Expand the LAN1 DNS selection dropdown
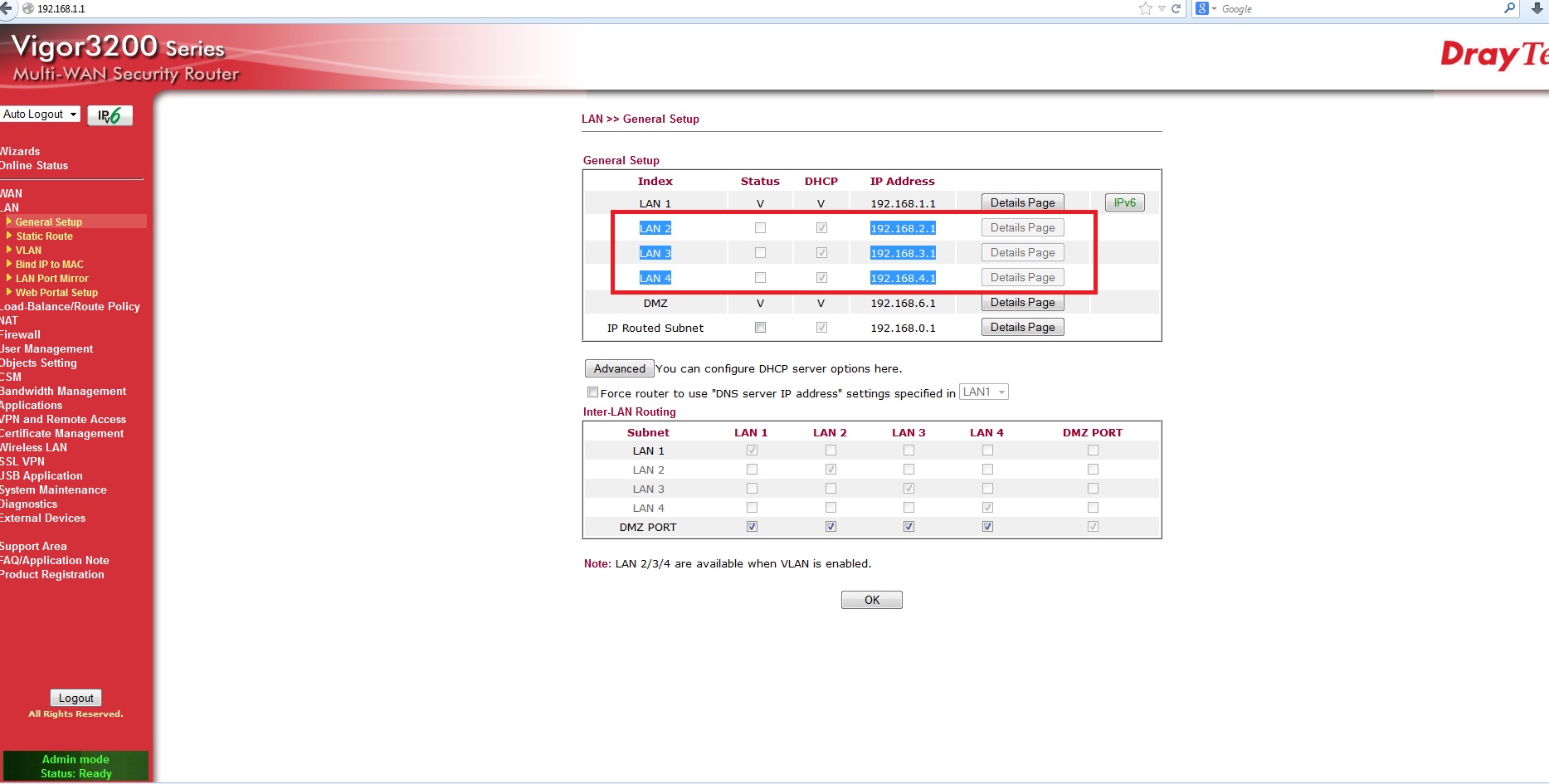This screenshot has width=1549, height=784. click(984, 392)
